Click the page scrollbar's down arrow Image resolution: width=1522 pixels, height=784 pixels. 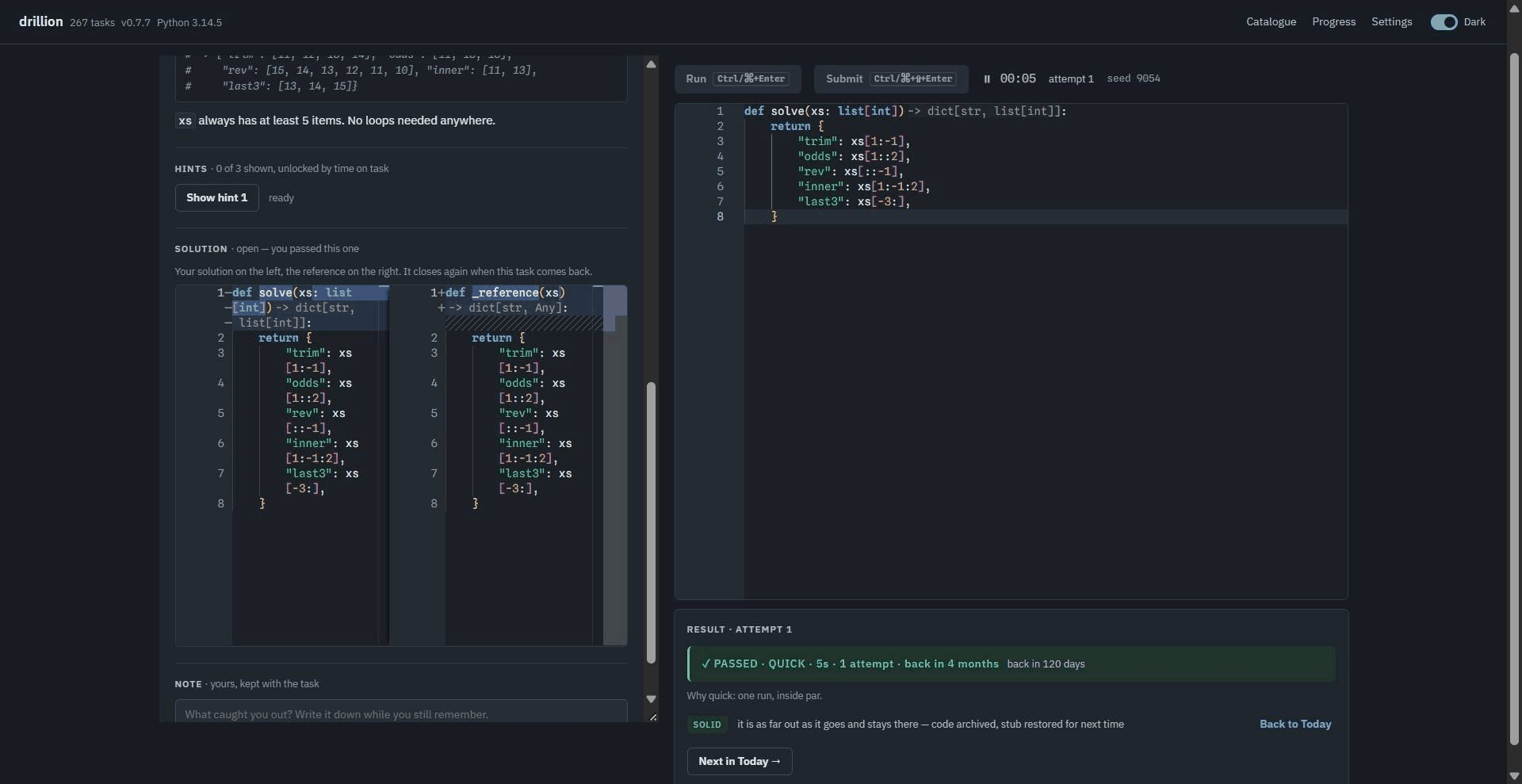(1514, 776)
